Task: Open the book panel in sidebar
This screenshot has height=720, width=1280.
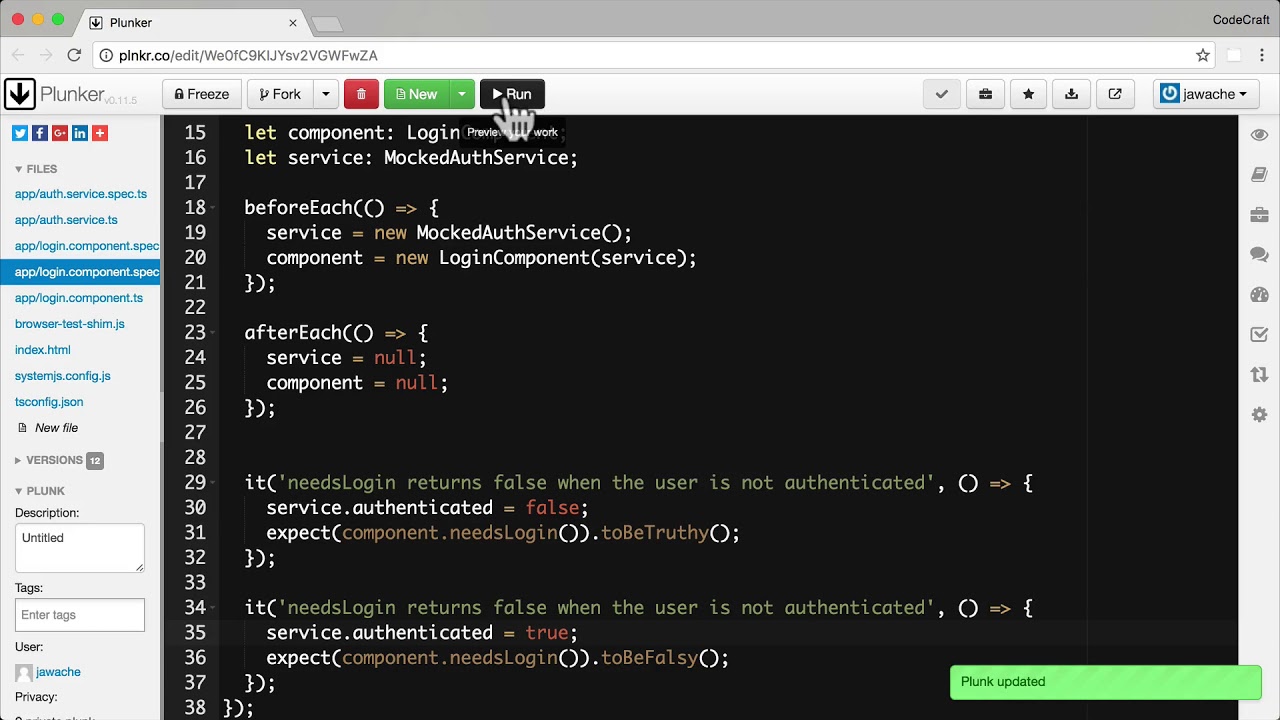Action: [1259, 175]
